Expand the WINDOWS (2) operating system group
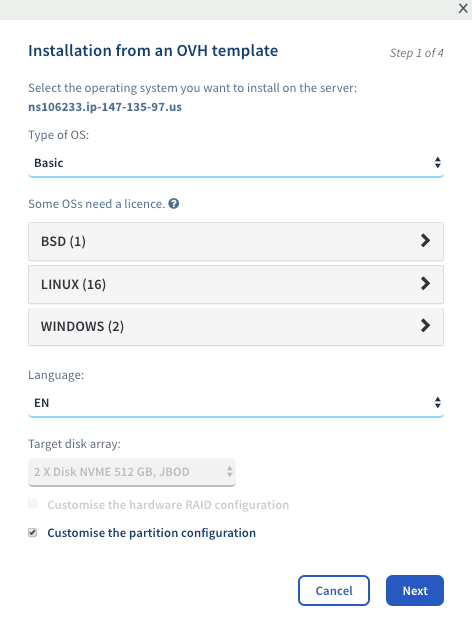 236,326
